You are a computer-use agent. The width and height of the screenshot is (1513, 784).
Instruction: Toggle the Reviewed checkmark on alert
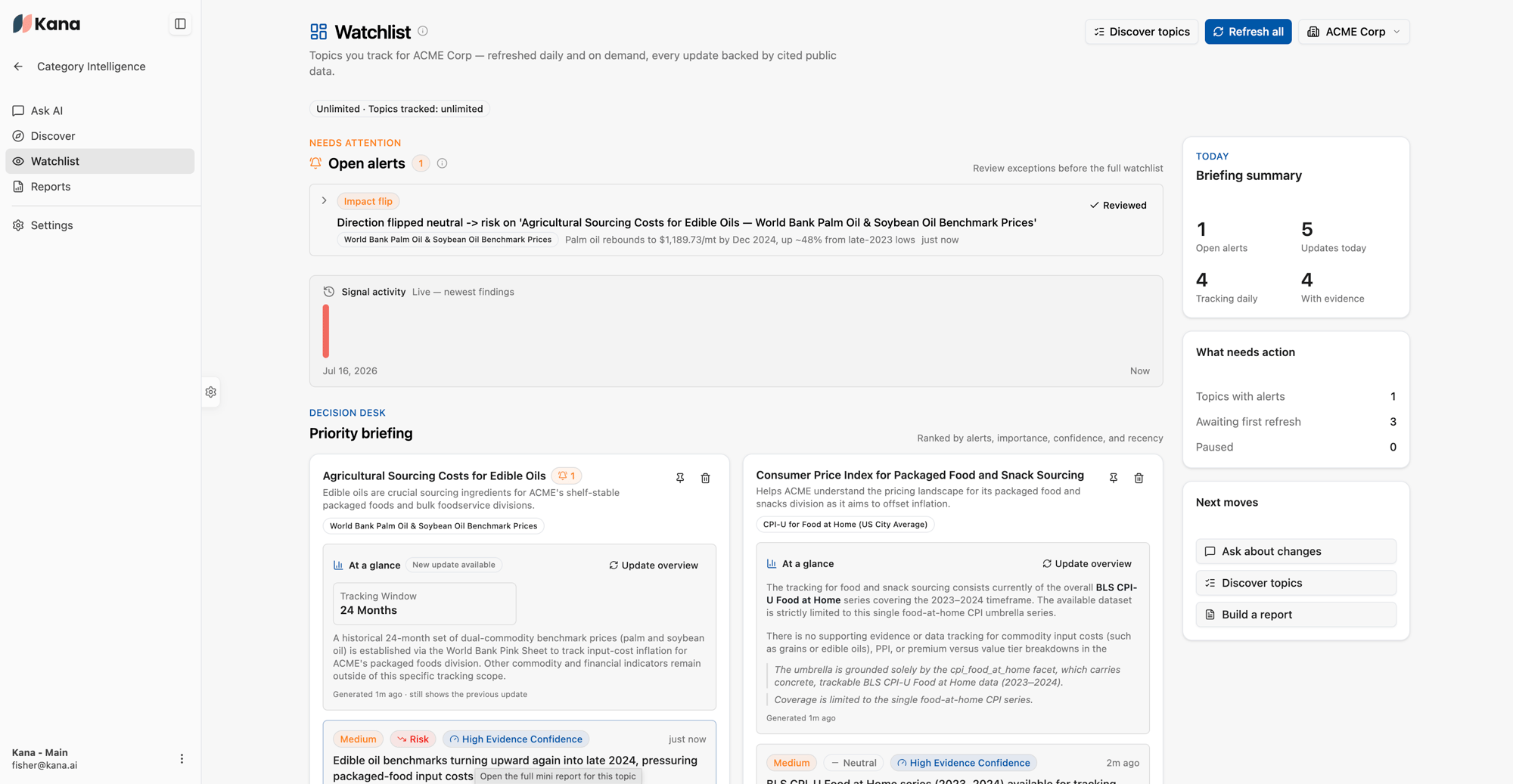pos(1118,205)
